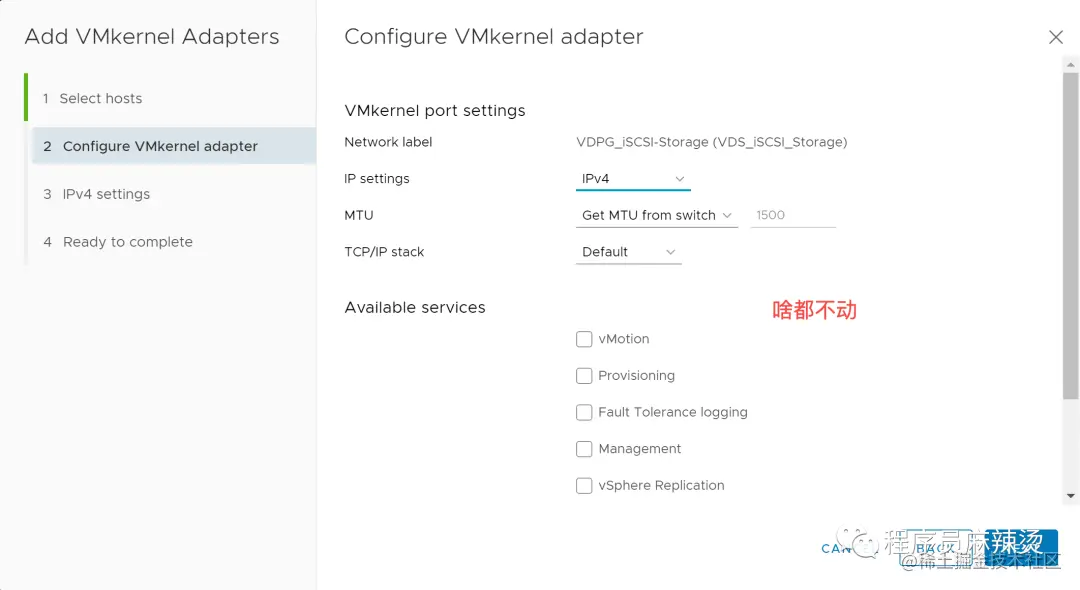
Task: Tick the vSphere Replication checkbox
Action: pos(584,485)
